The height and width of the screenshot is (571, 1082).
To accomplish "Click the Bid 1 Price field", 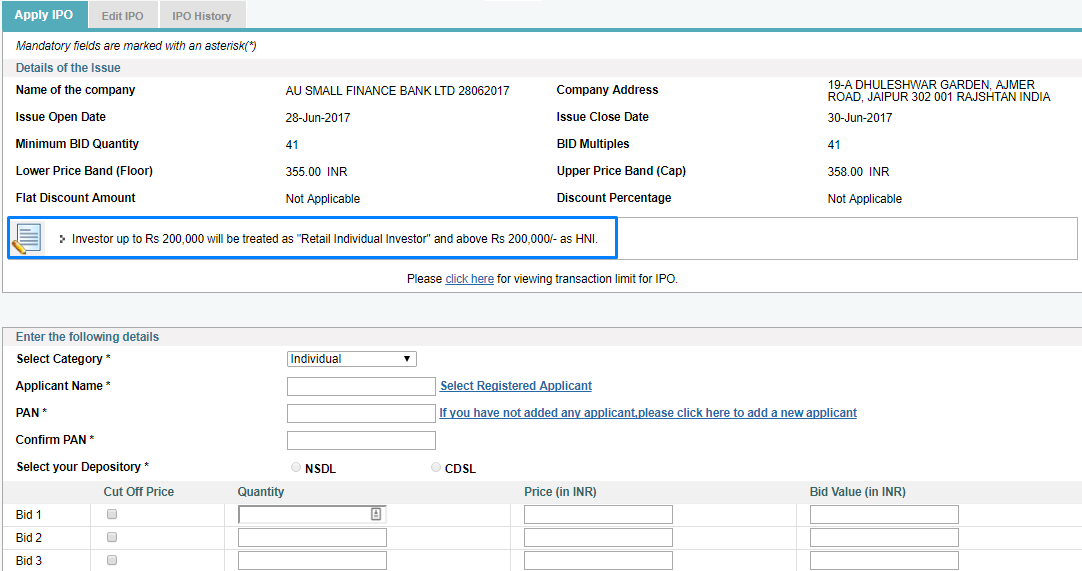I will (598, 514).
